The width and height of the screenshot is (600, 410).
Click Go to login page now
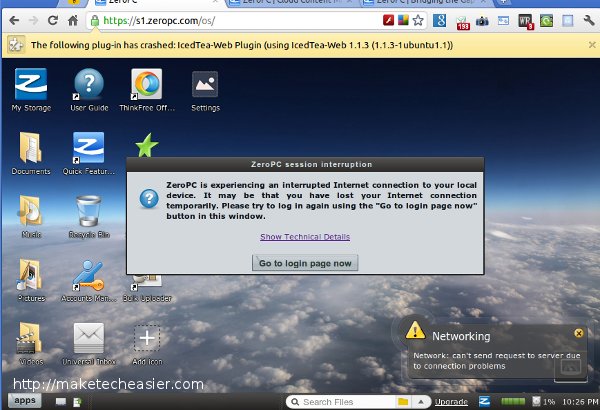(x=305, y=263)
